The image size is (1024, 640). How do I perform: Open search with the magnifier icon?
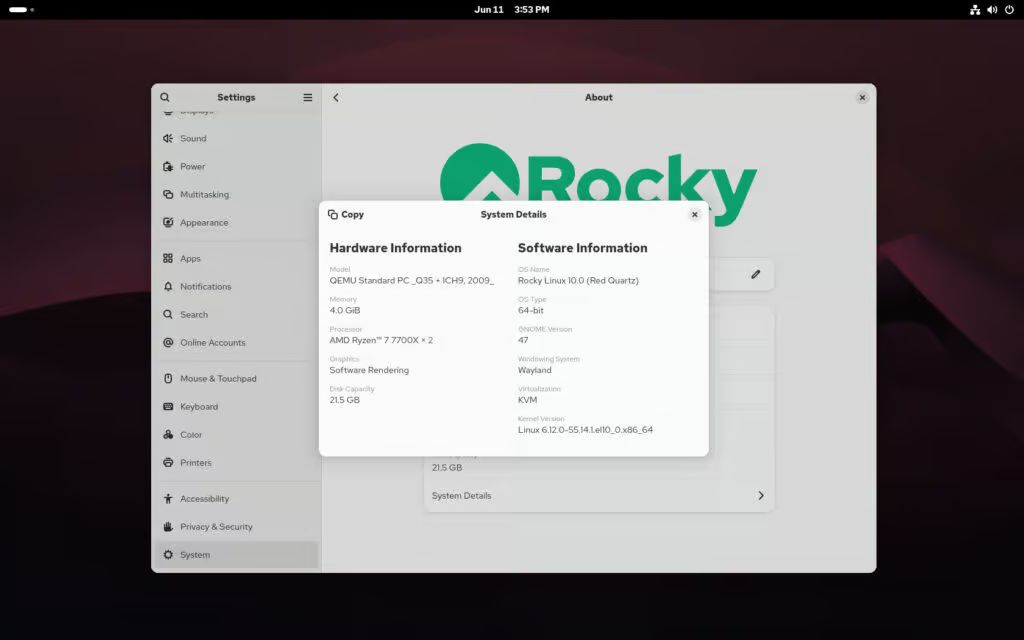165,97
